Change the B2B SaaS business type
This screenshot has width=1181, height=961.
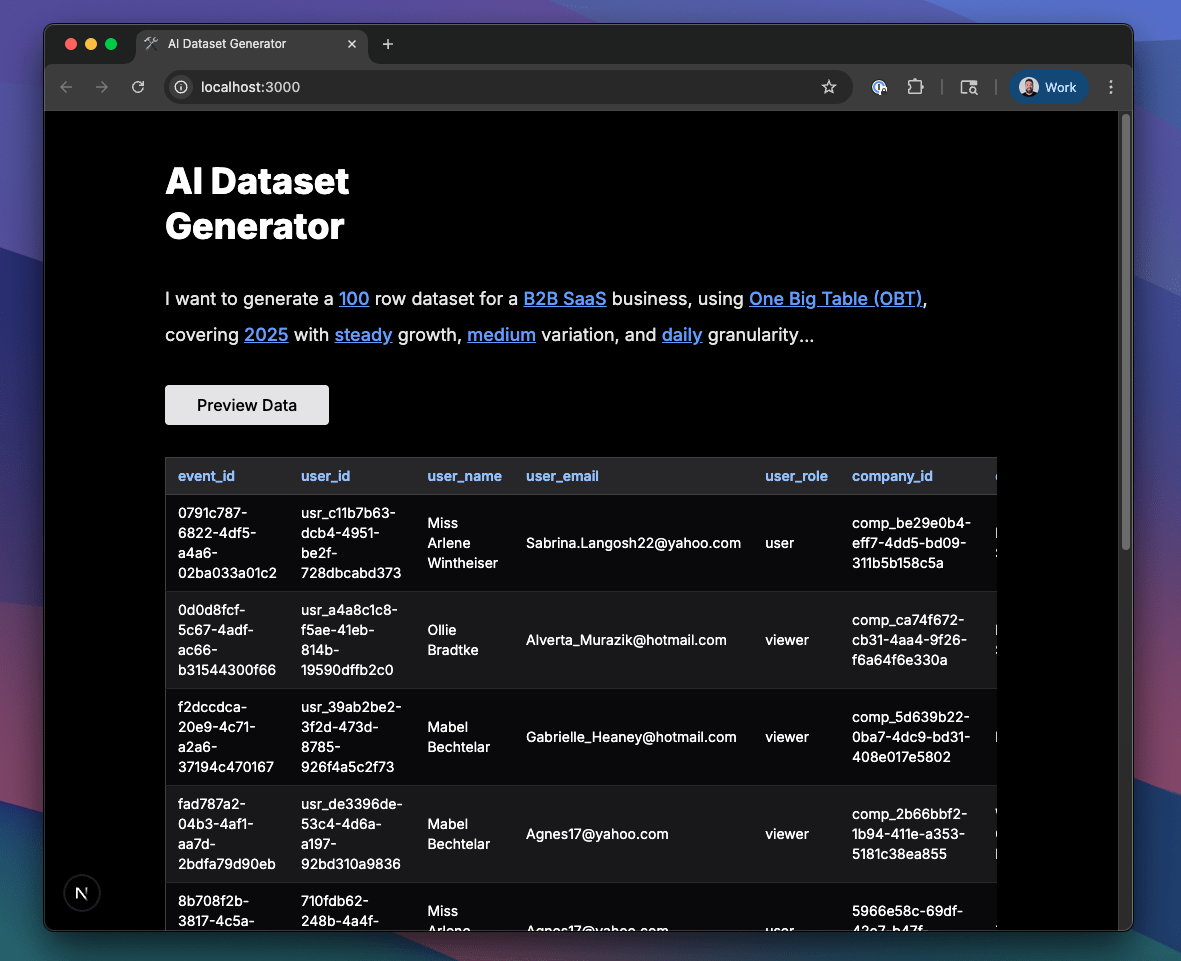point(565,298)
